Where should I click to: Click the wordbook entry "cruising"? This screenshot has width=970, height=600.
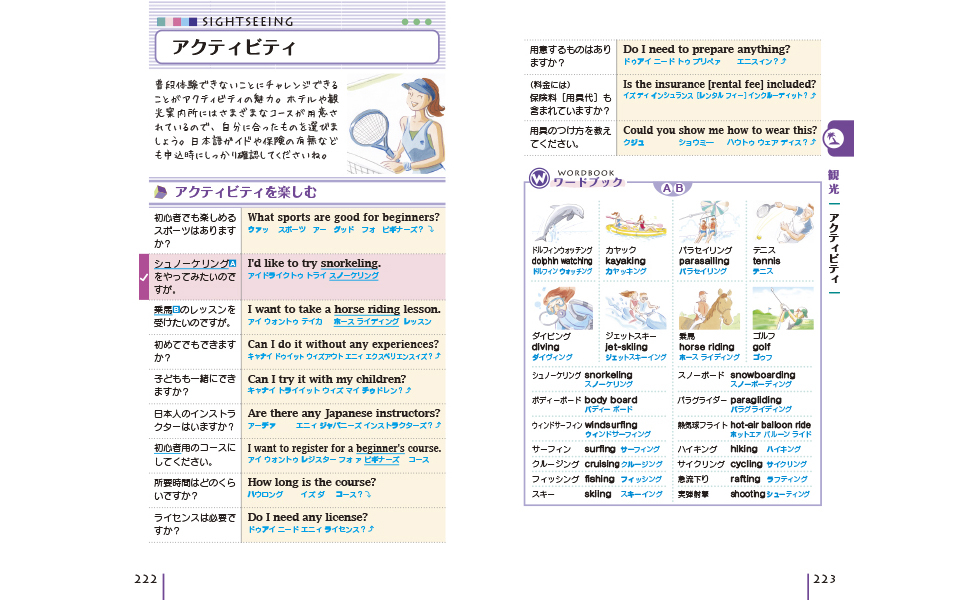pos(602,464)
